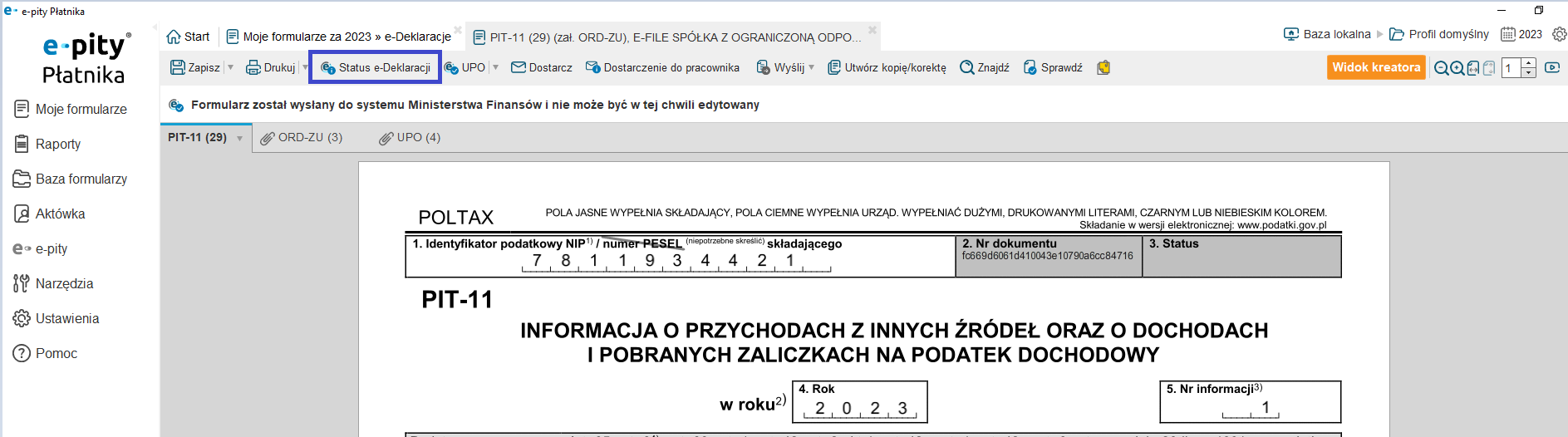1568x437 pixels.
Task: Run Sprawdź form validation
Action: [1053, 67]
